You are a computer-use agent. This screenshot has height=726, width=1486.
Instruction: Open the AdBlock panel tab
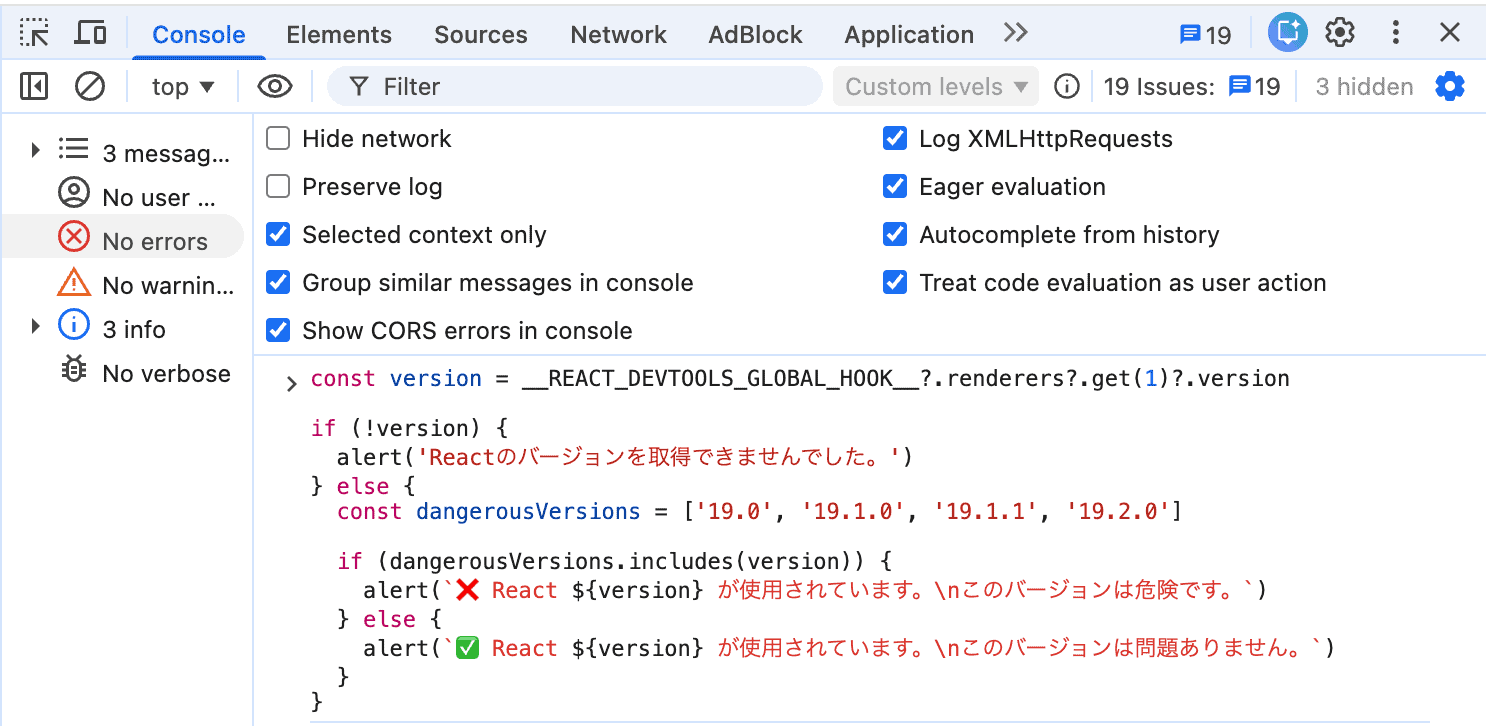click(755, 34)
